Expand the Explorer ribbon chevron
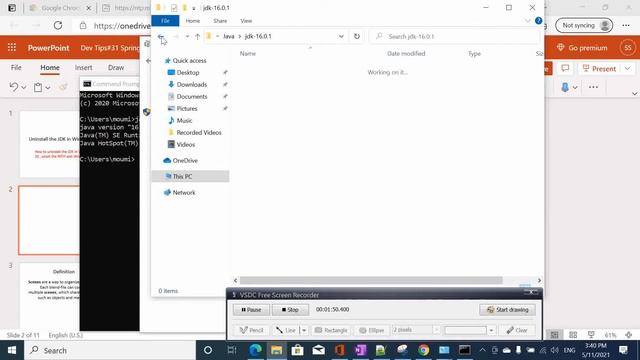Viewport: 640px width, 360px height. click(x=528, y=21)
